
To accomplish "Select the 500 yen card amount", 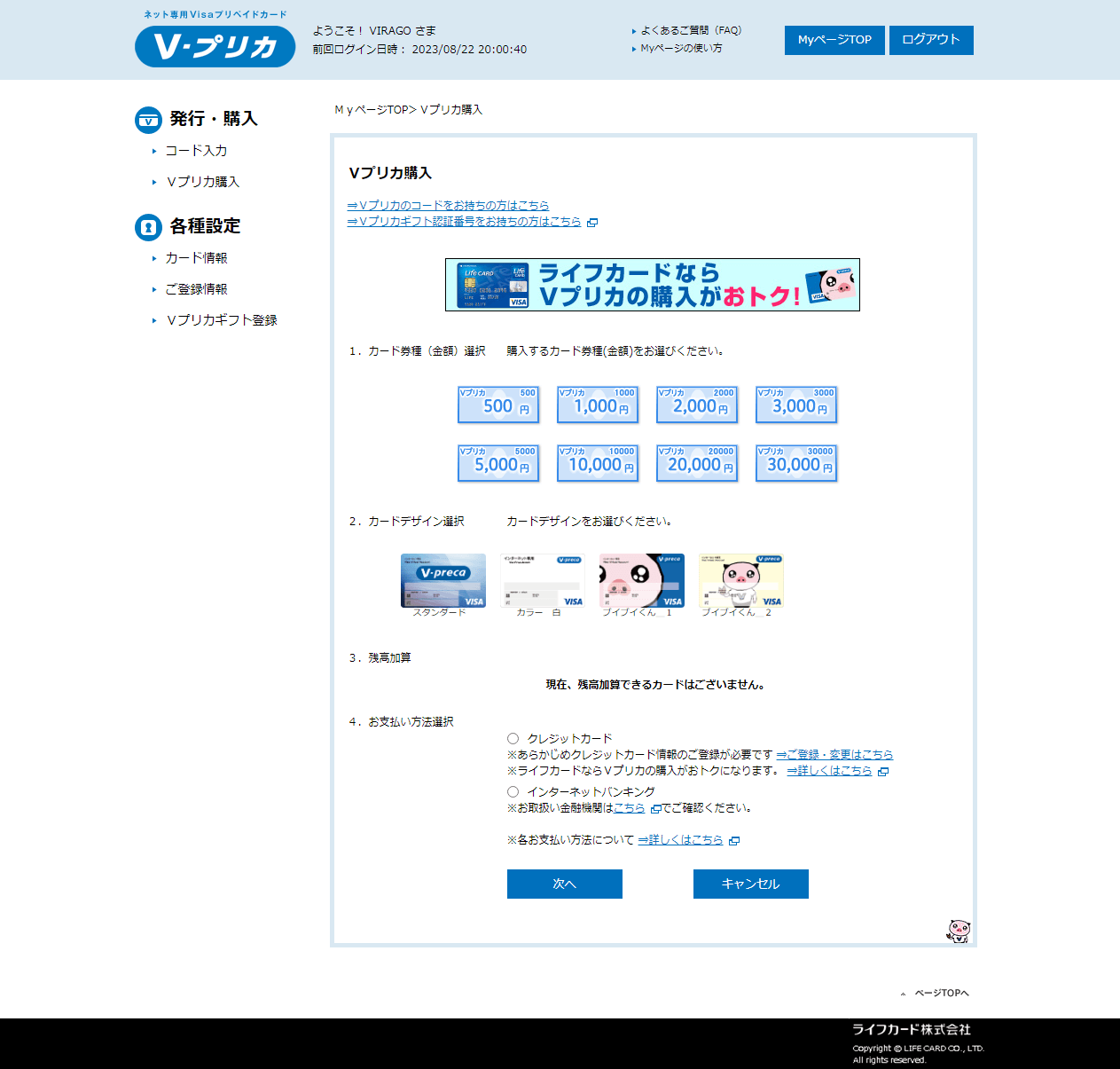I will (x=497, y=405).
